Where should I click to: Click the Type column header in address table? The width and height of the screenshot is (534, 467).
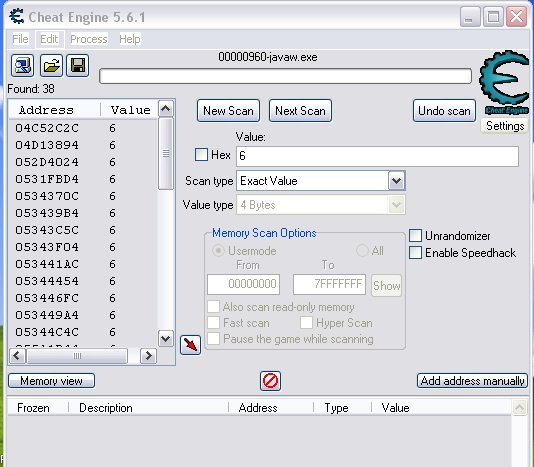click(x=342, y=408)
